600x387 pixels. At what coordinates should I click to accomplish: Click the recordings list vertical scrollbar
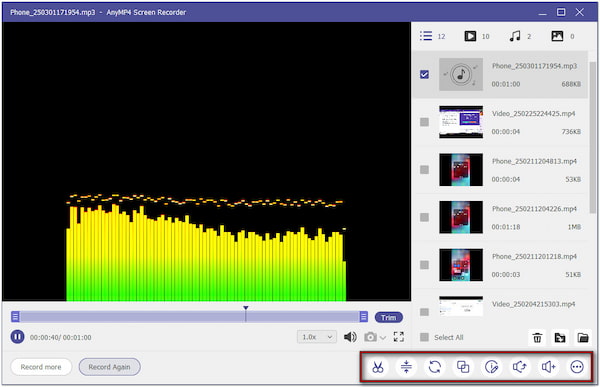point(593,137)
